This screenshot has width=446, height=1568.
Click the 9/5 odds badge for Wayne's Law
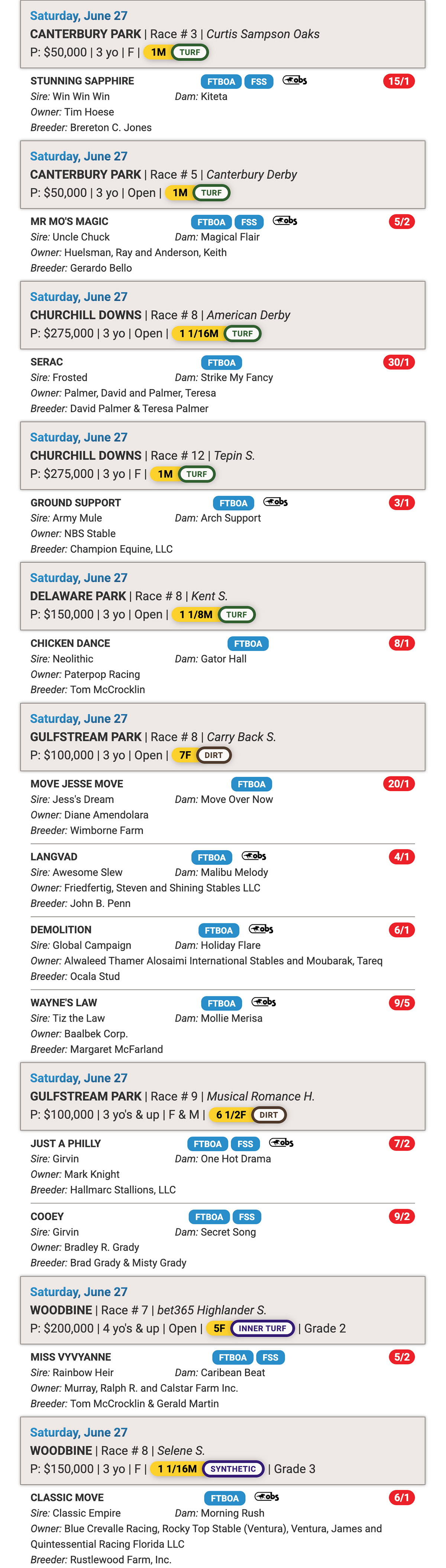(402, 1003)
